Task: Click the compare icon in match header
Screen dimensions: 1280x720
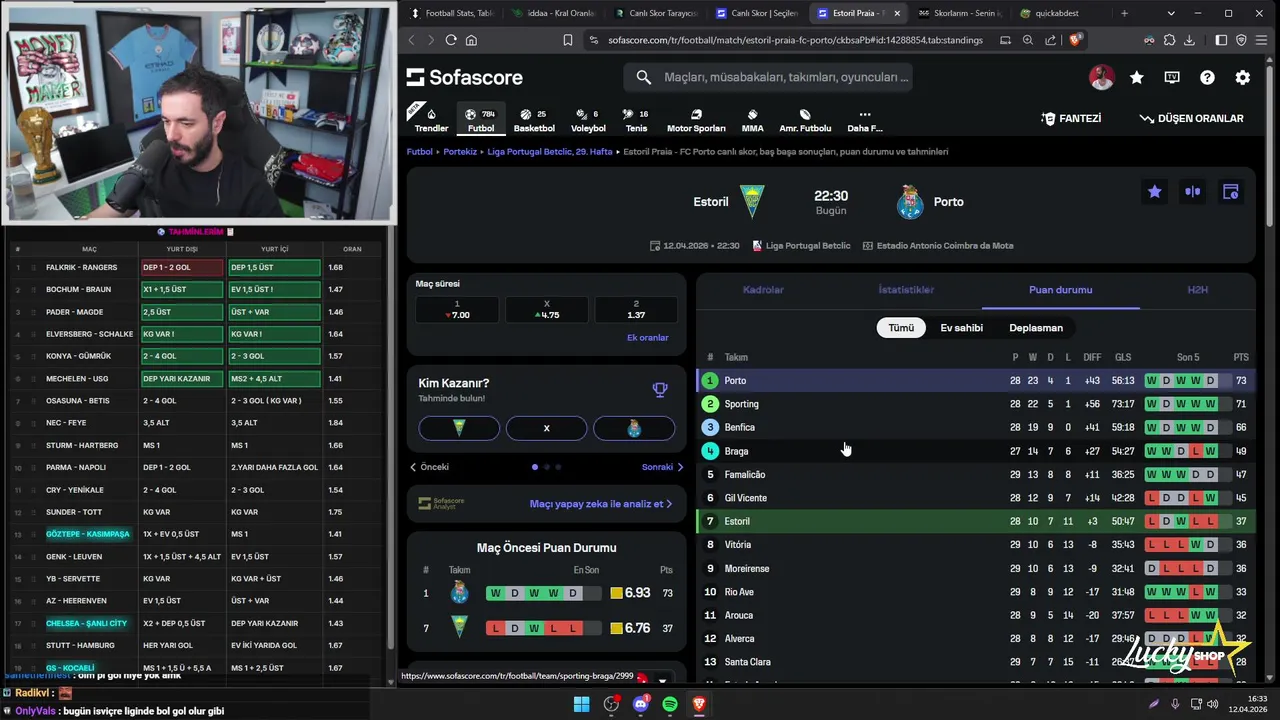Action: 1193,192
